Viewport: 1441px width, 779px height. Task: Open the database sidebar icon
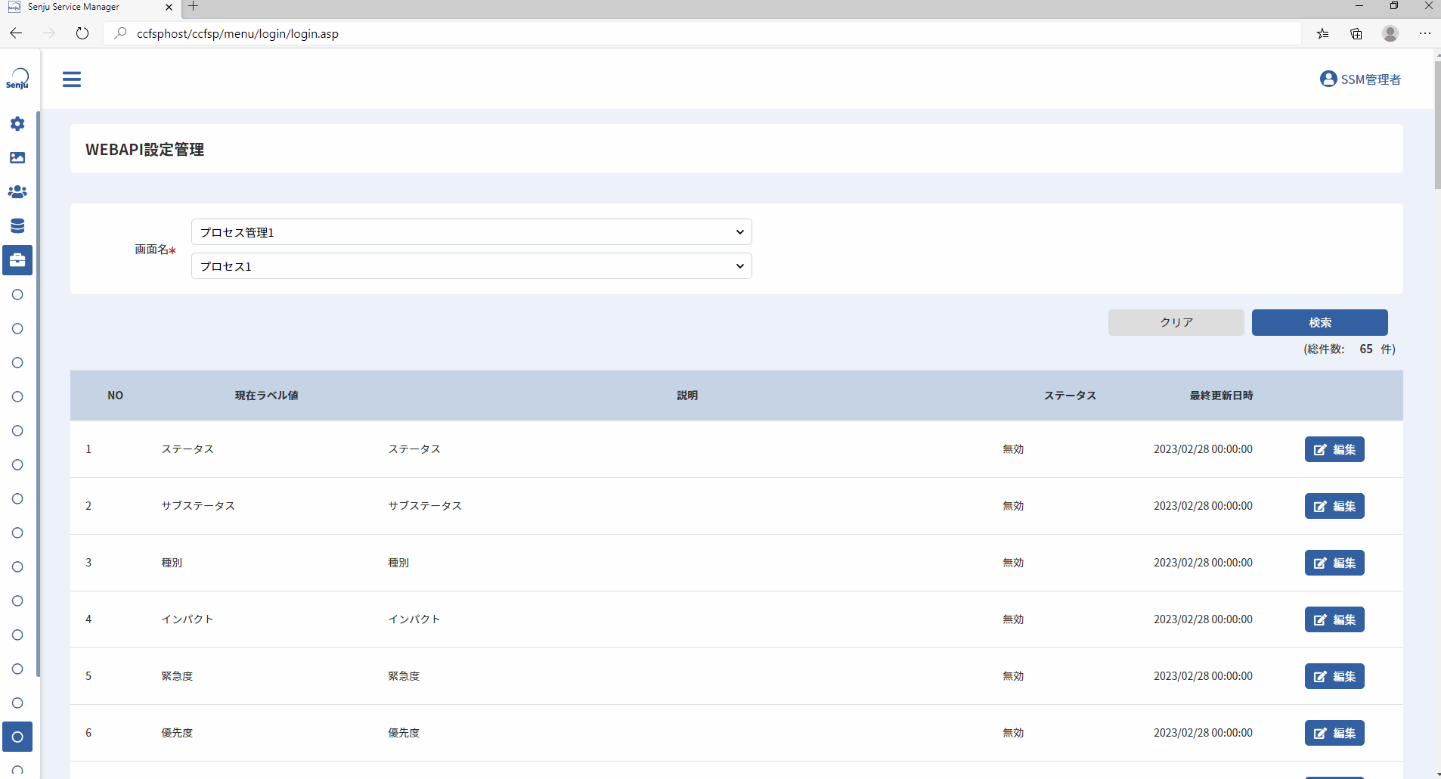(x=17, y=226)
